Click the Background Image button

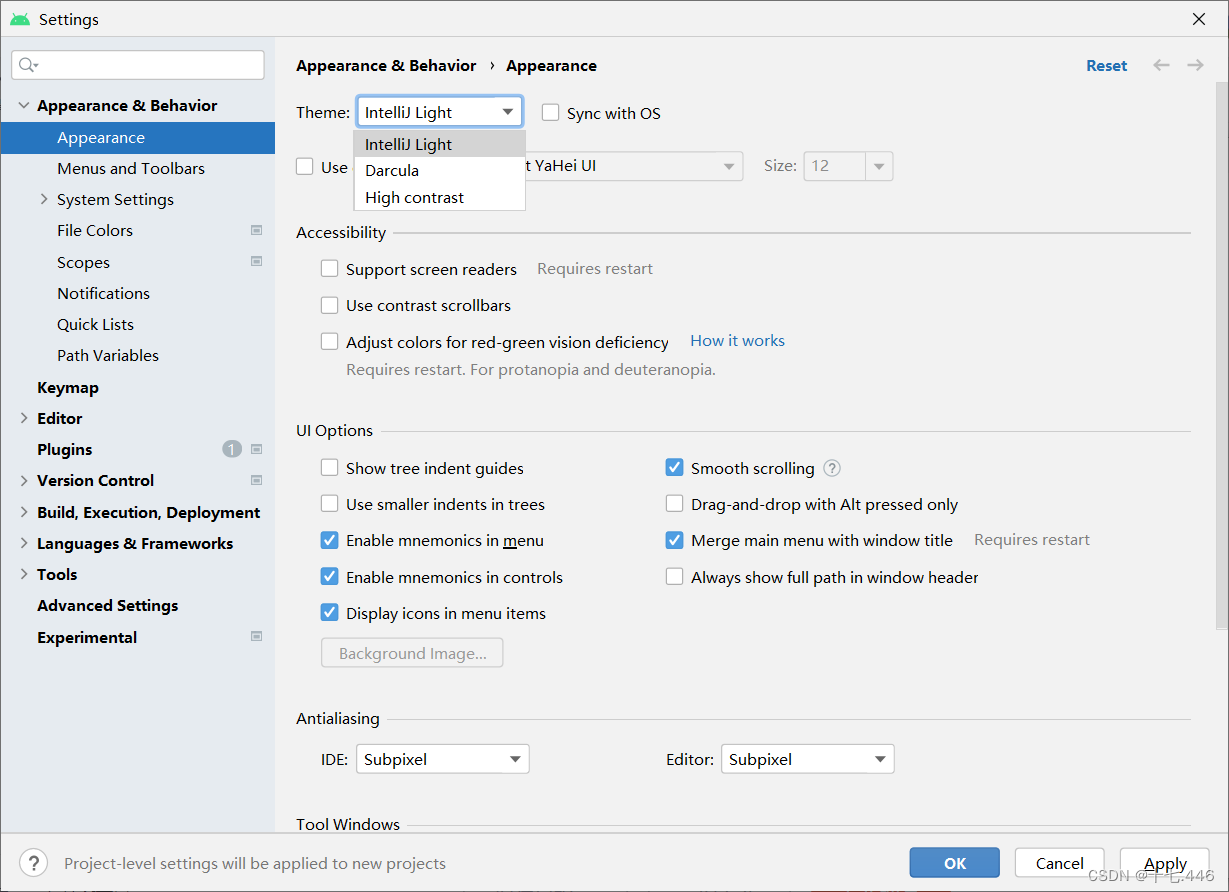pyautogui.click(x=411, y=652)
